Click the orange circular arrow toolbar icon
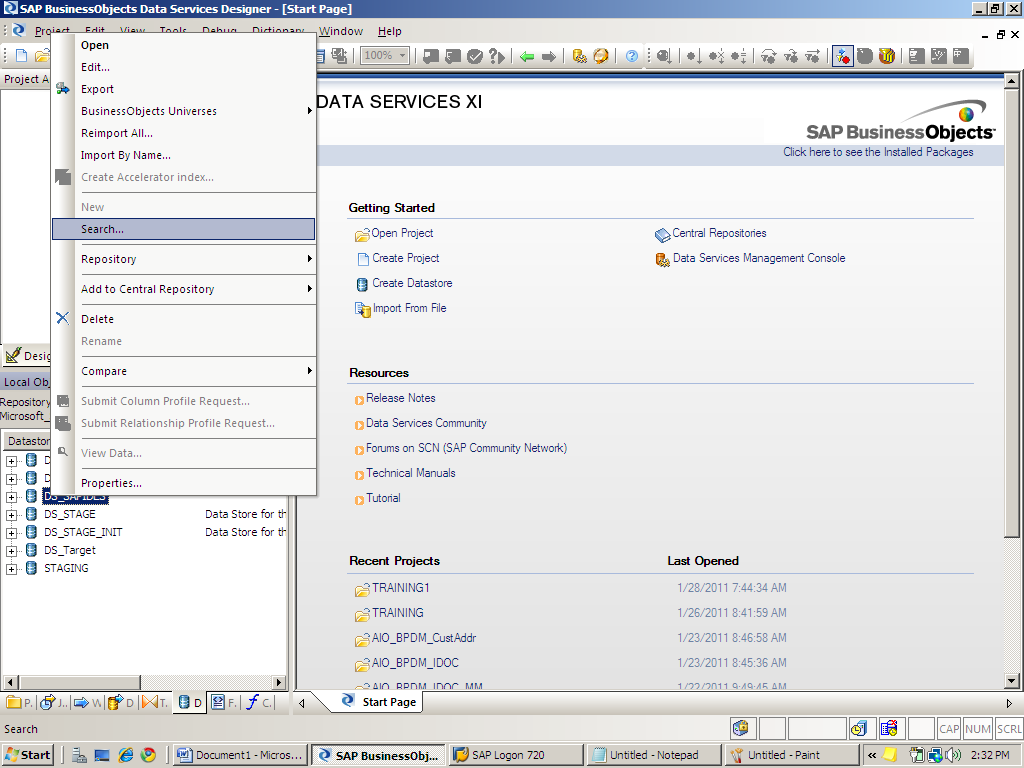 pos(601,56)
